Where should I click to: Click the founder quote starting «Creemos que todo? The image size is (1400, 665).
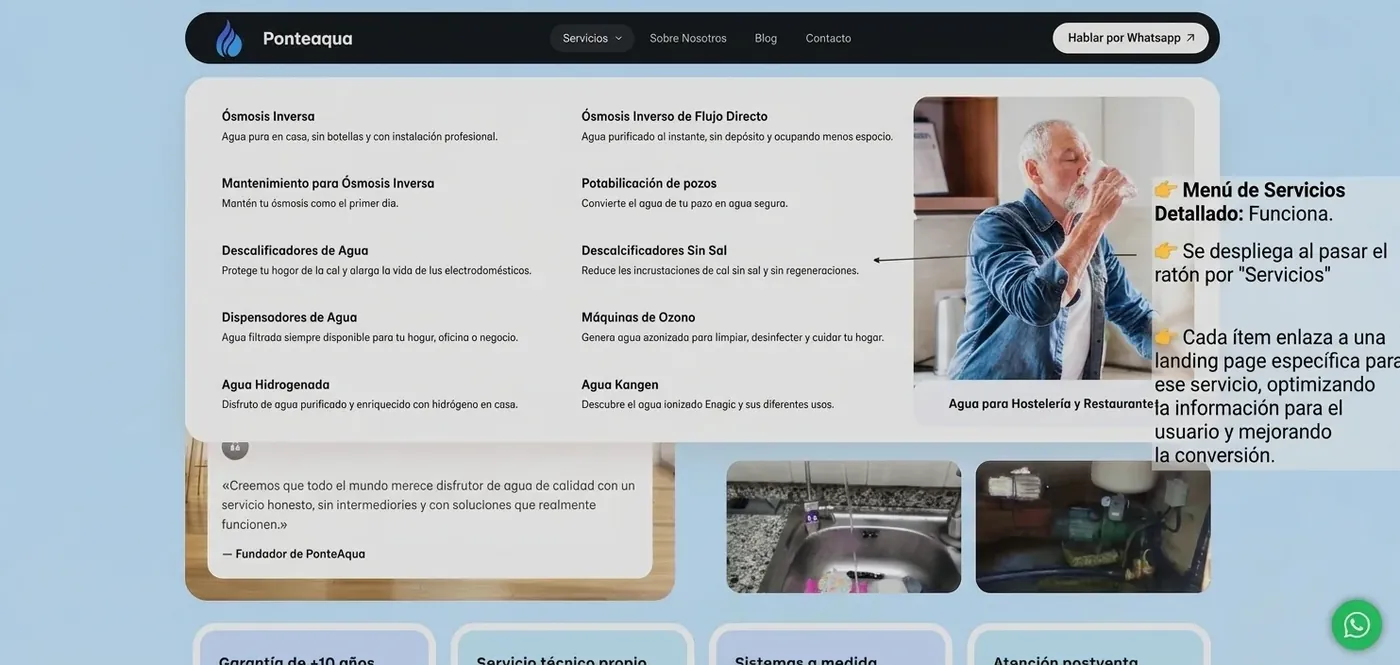(428, 505)
